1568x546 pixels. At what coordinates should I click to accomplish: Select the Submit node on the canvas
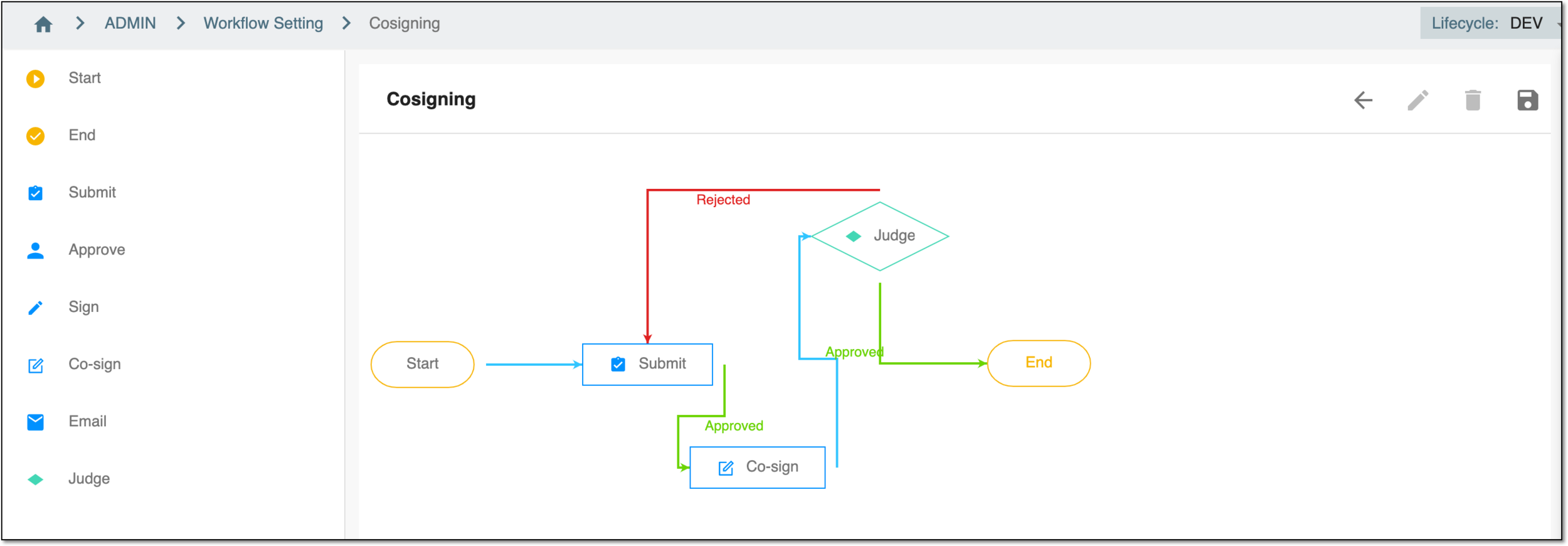point(647,365)
